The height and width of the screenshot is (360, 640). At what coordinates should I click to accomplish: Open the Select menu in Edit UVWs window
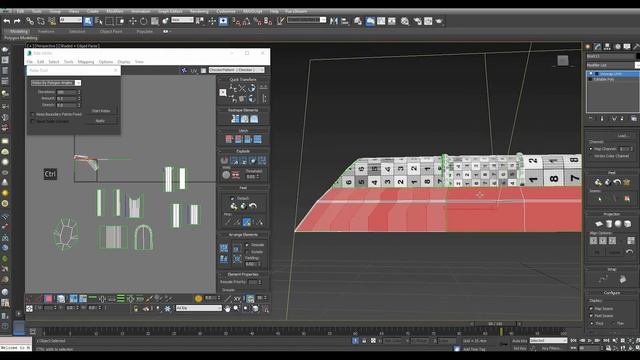click(x=54, y=62)
